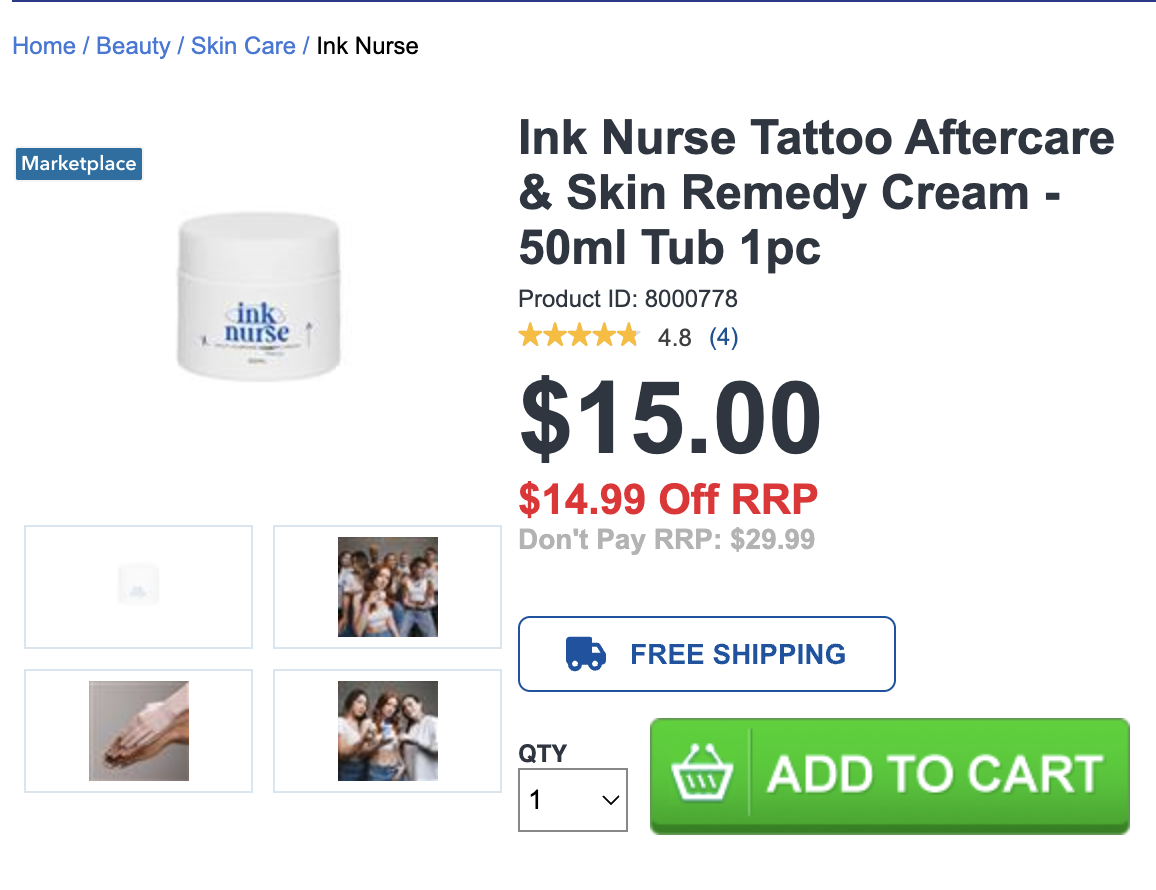Open the QTY dropdown
Image resolution: width=1156 pixels, height=890 pixels.
pos(573,800)
